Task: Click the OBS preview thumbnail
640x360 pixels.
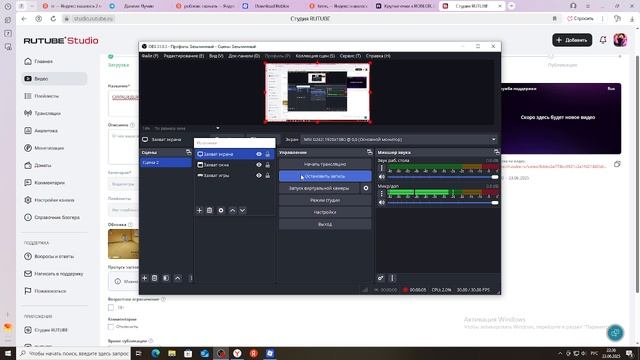Action: click(x=318, y=92)
